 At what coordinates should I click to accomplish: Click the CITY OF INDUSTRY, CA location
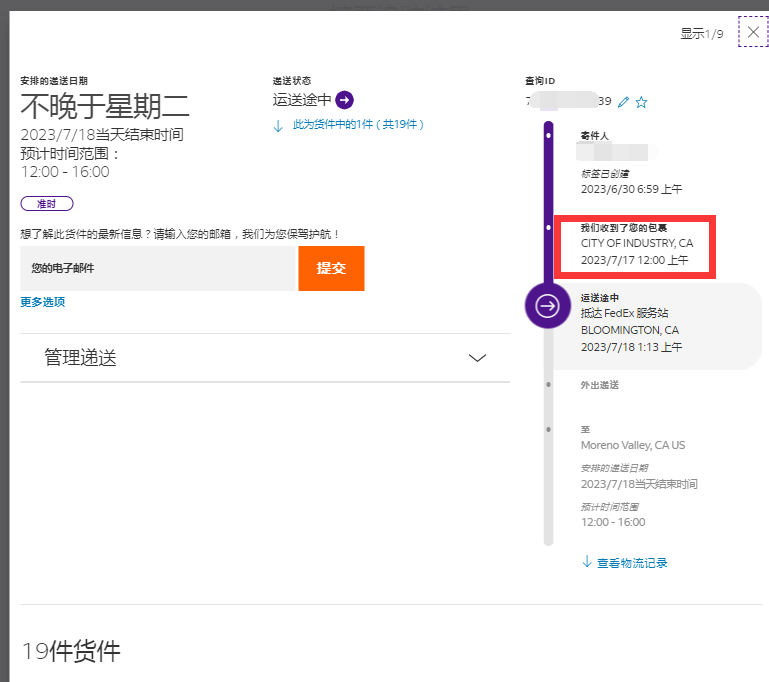[x=637, y=243]
